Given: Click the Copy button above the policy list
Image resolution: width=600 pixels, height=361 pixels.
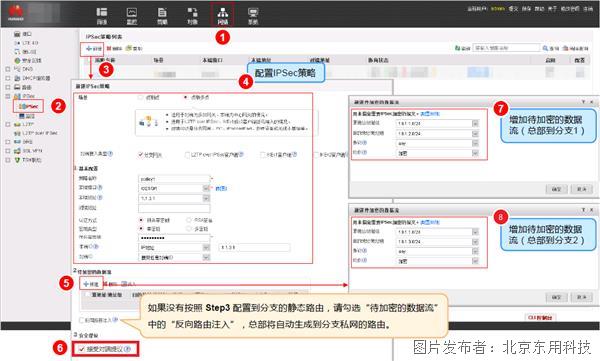Looking at the screenshot, I should click(134, 49).
